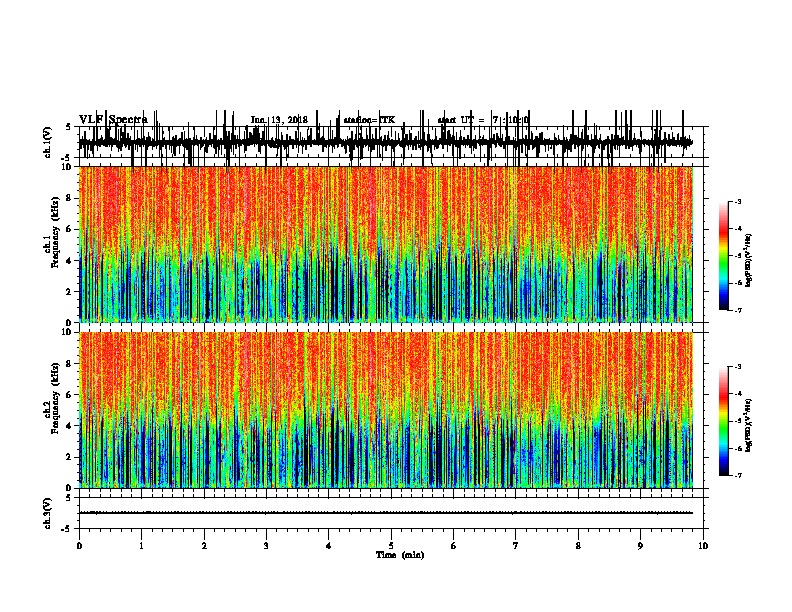
Task: Click the ch.2 spectrogram 4 kHz tick label
Action: 70,426
